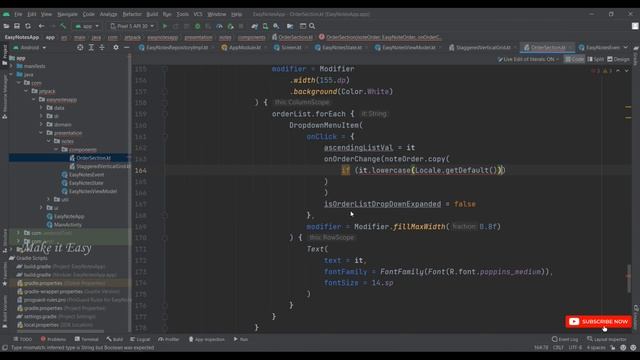Click the Sync Project with Gradle icon
The height and width of the screenshot is (360, 640).
[255, 26]
